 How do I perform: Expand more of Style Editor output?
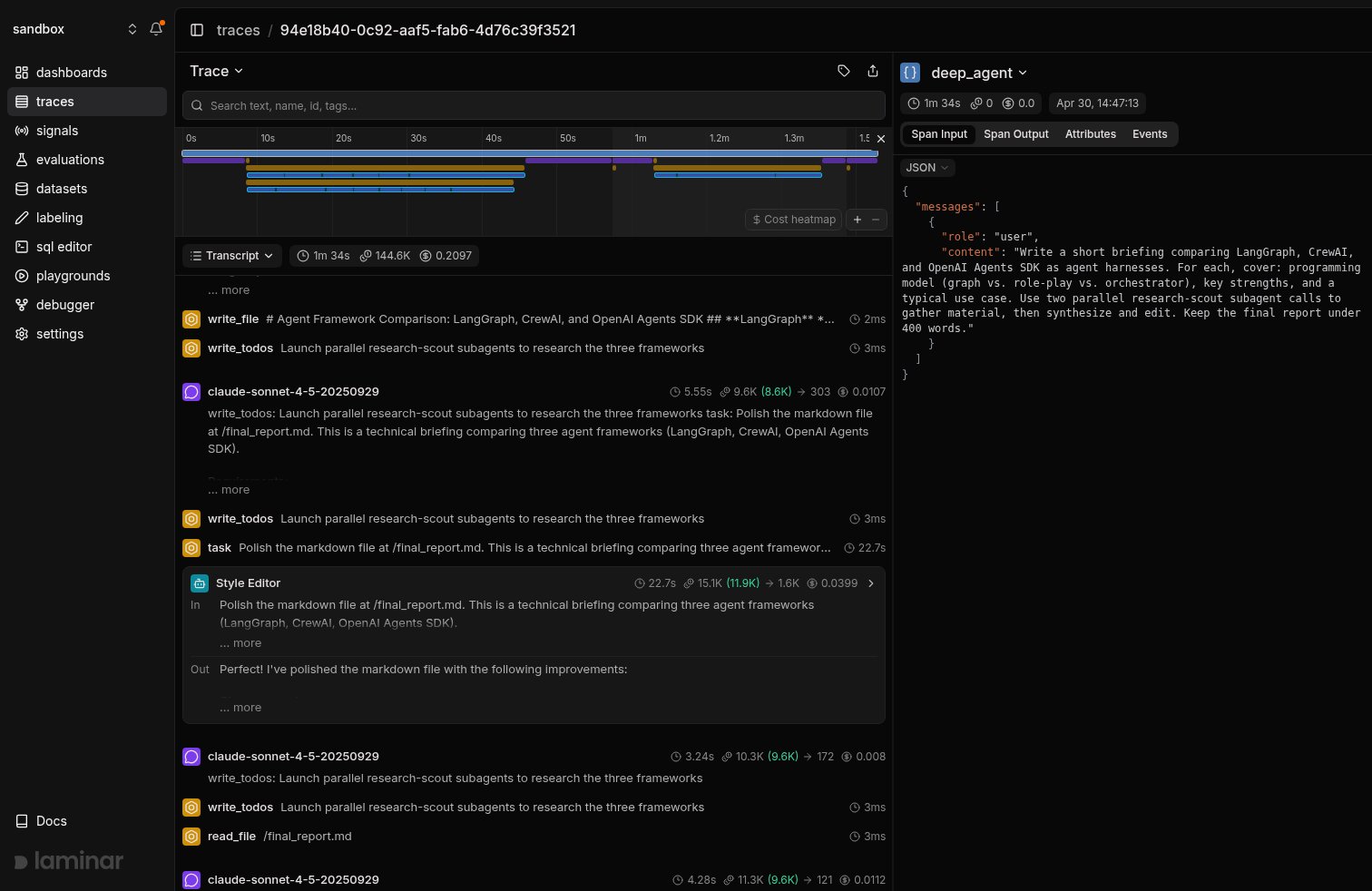[240, 708]
